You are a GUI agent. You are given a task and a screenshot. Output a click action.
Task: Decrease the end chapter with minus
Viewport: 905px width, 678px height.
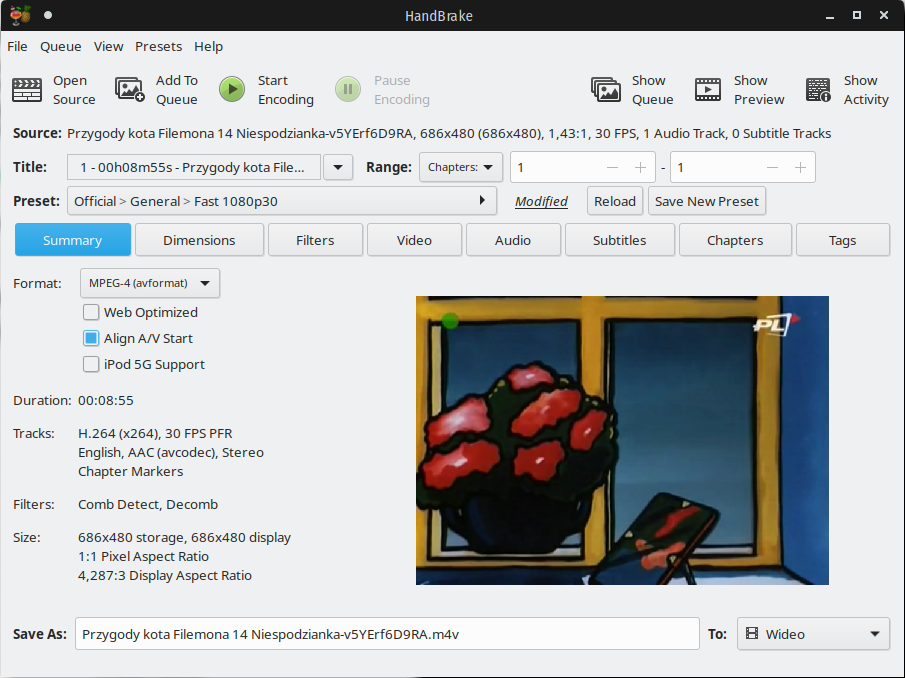tap(772, 167)
